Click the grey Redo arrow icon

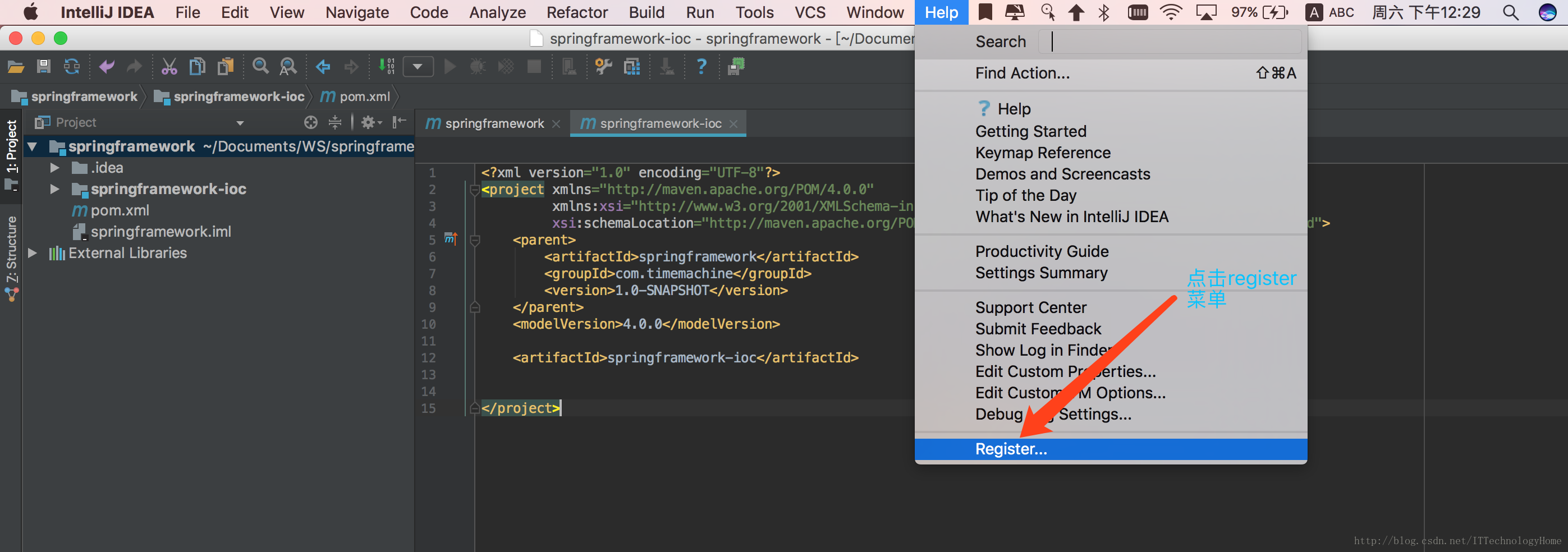[x=134, y=66]
